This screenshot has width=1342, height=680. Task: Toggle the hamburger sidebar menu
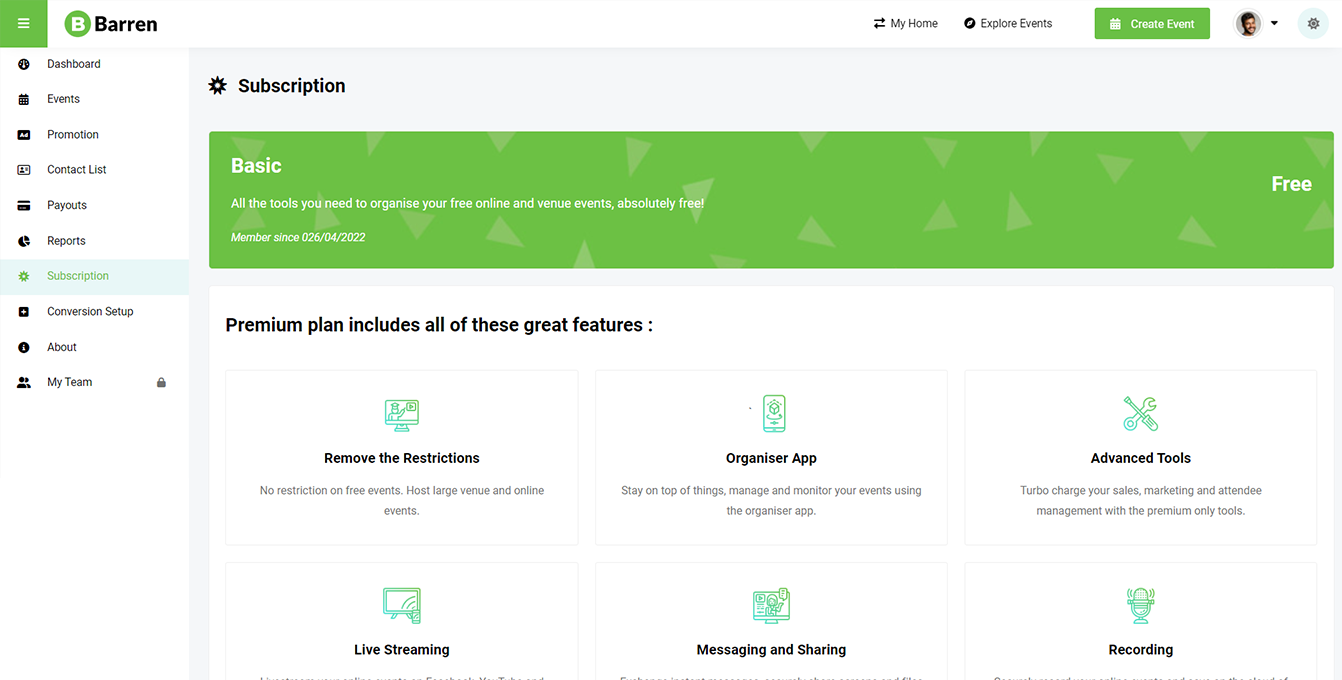(23, 24)
